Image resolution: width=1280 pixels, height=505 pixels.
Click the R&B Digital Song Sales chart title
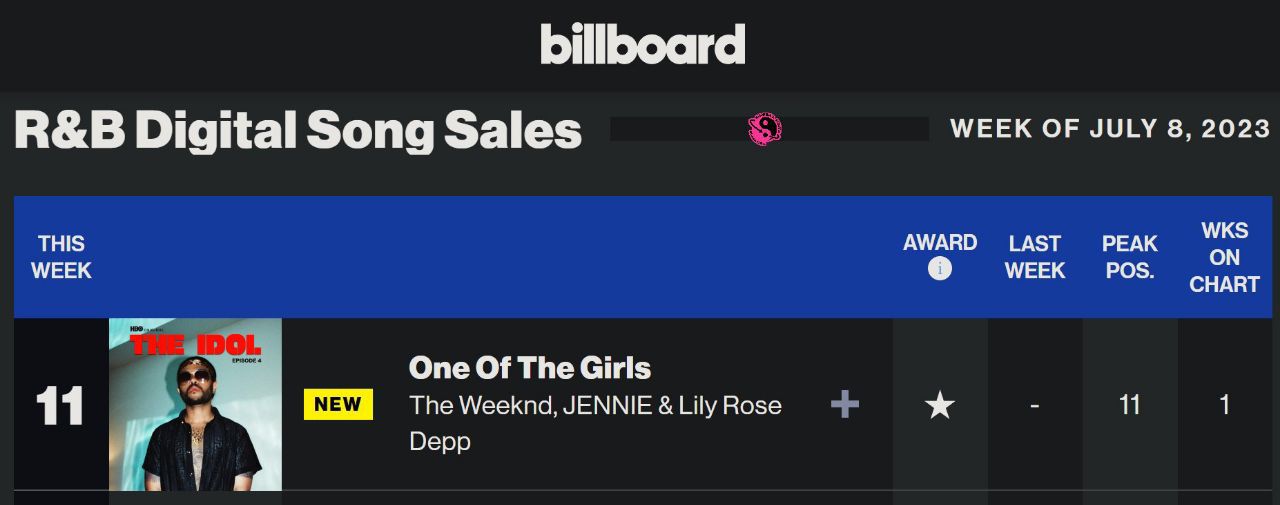[x=298, y=130]
